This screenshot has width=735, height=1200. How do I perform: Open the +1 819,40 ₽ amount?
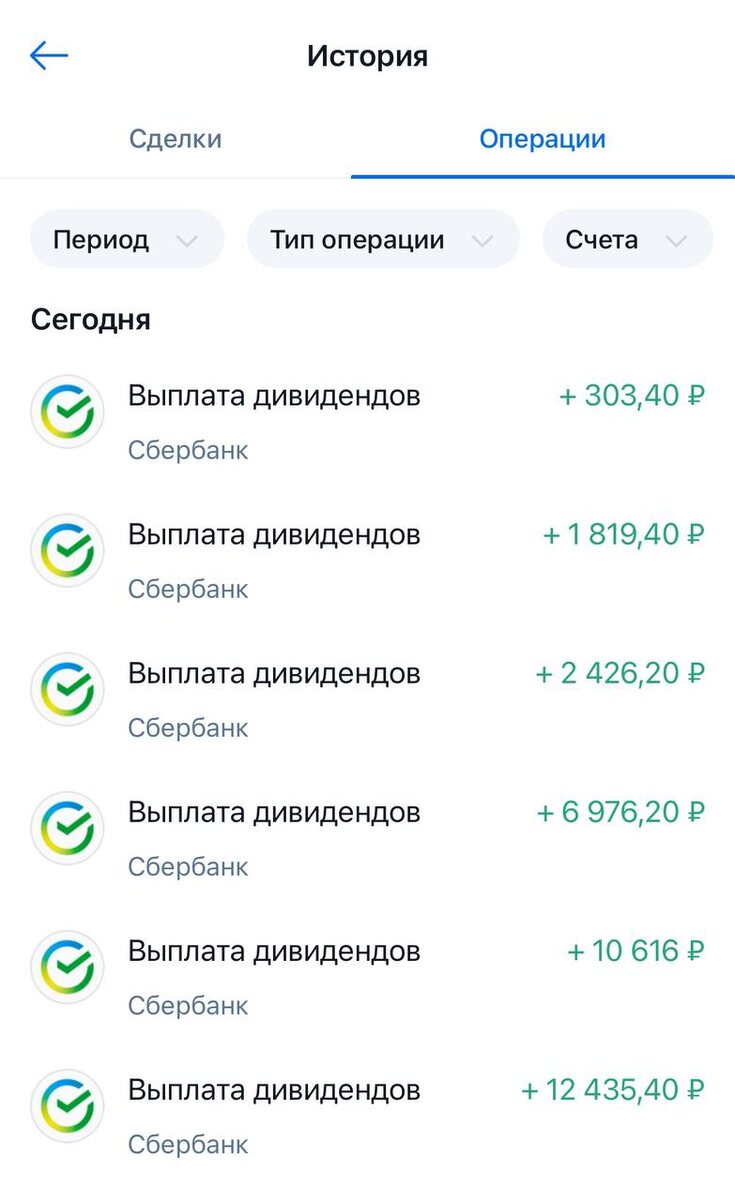tap(624, 535)
